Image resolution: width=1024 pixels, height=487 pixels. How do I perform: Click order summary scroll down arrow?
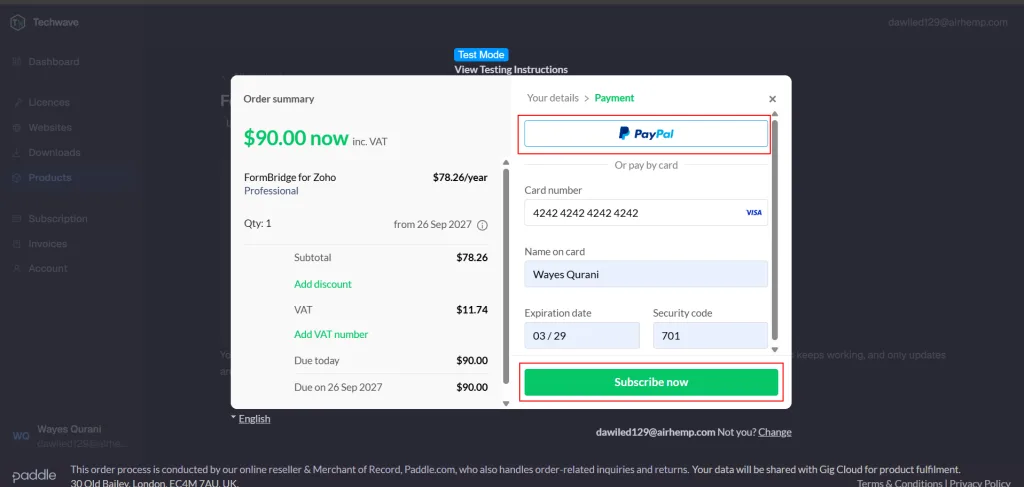click(x=505, y=404)
